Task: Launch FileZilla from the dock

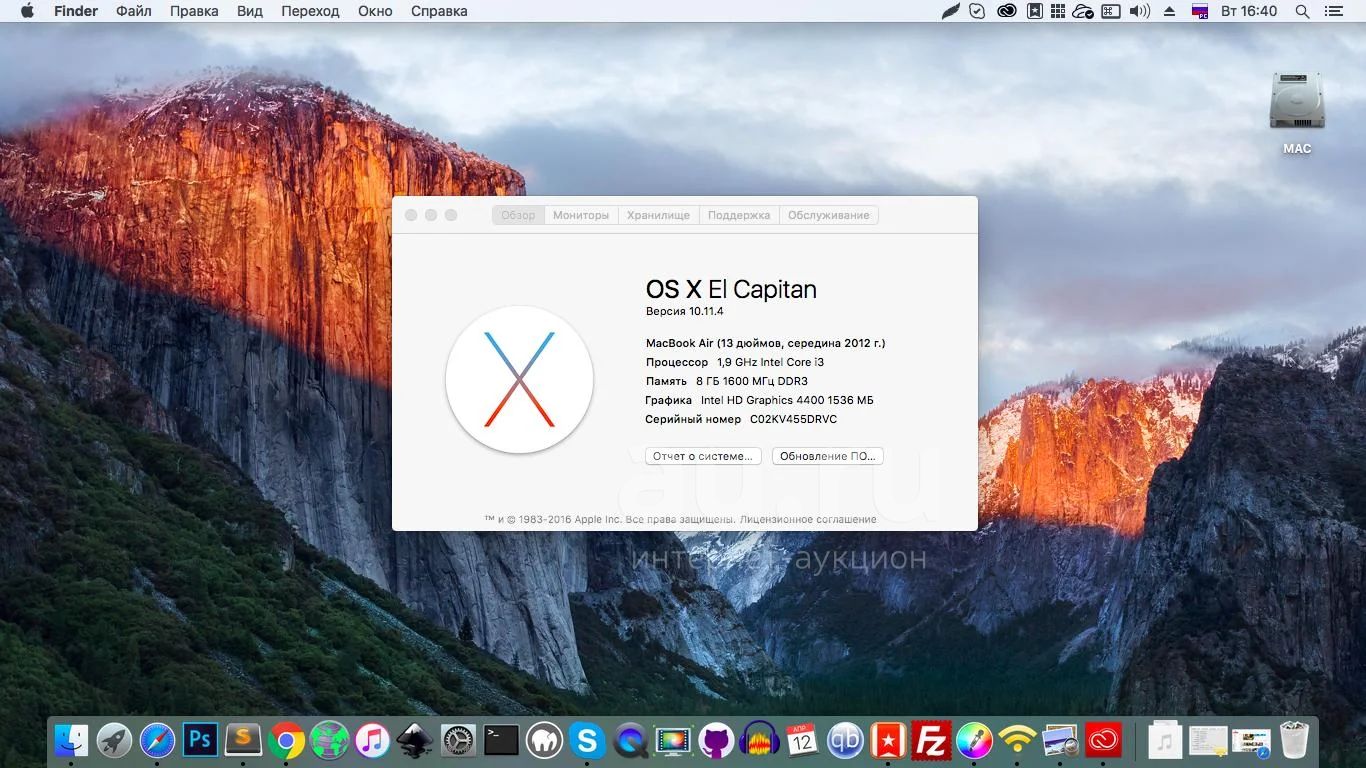Action: point(931,740)
